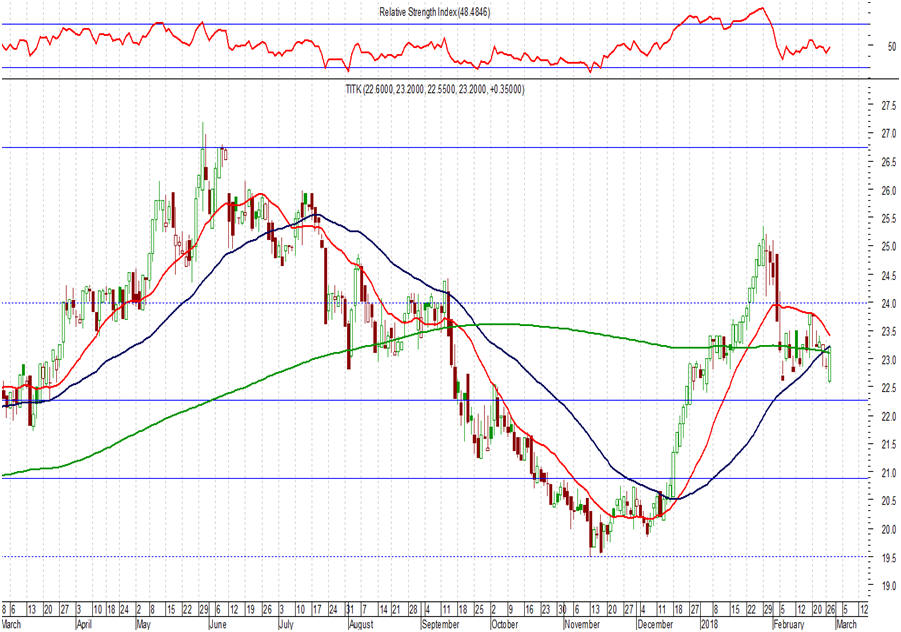Click the 27.0 price axis label
901x632 pixels.
(888, 133)
